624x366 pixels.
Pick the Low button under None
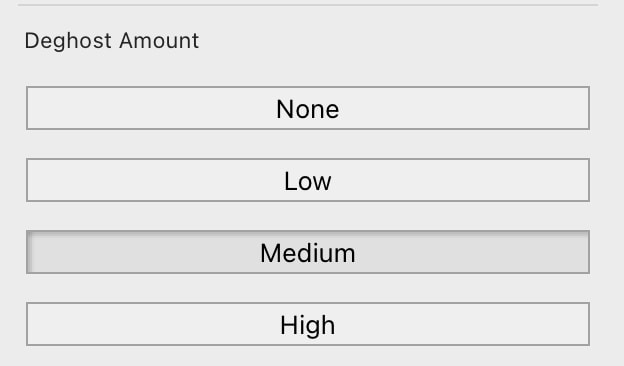(308, 180)
